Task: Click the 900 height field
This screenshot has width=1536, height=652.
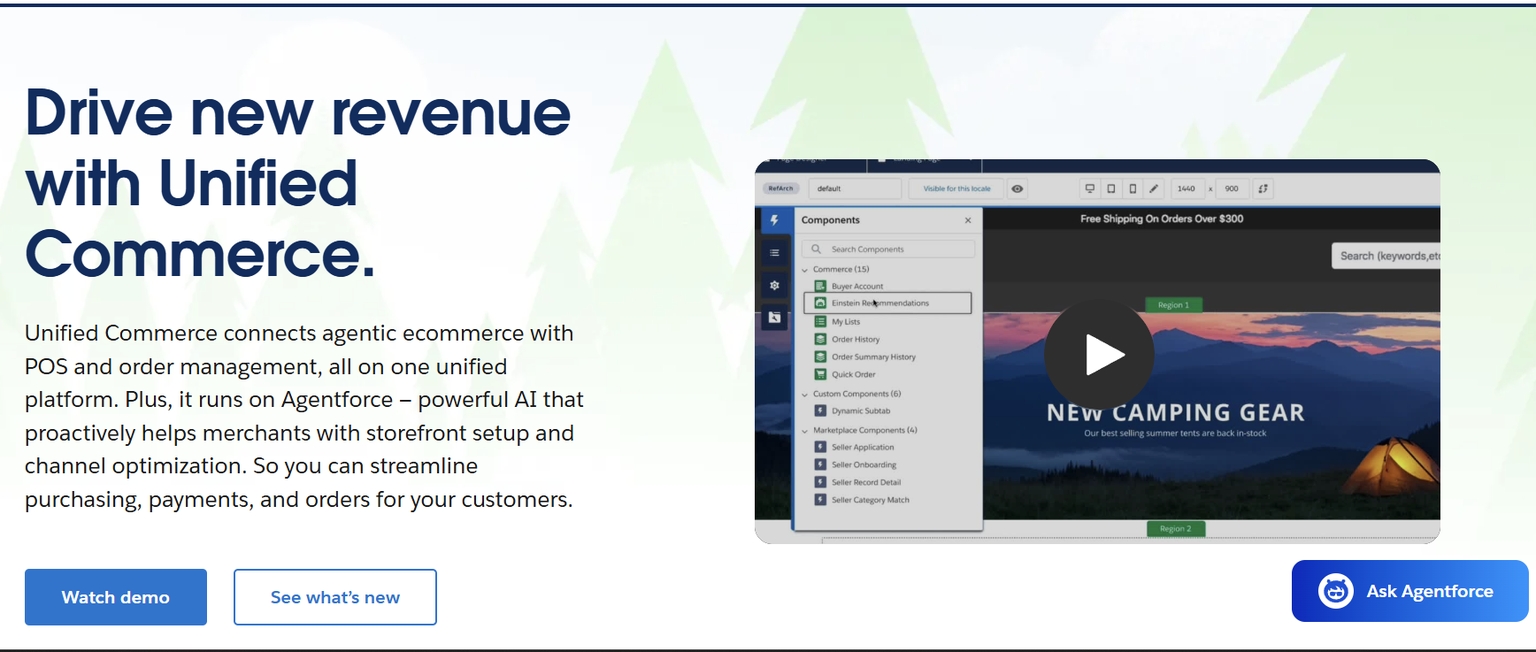Action: point(1232,188)
